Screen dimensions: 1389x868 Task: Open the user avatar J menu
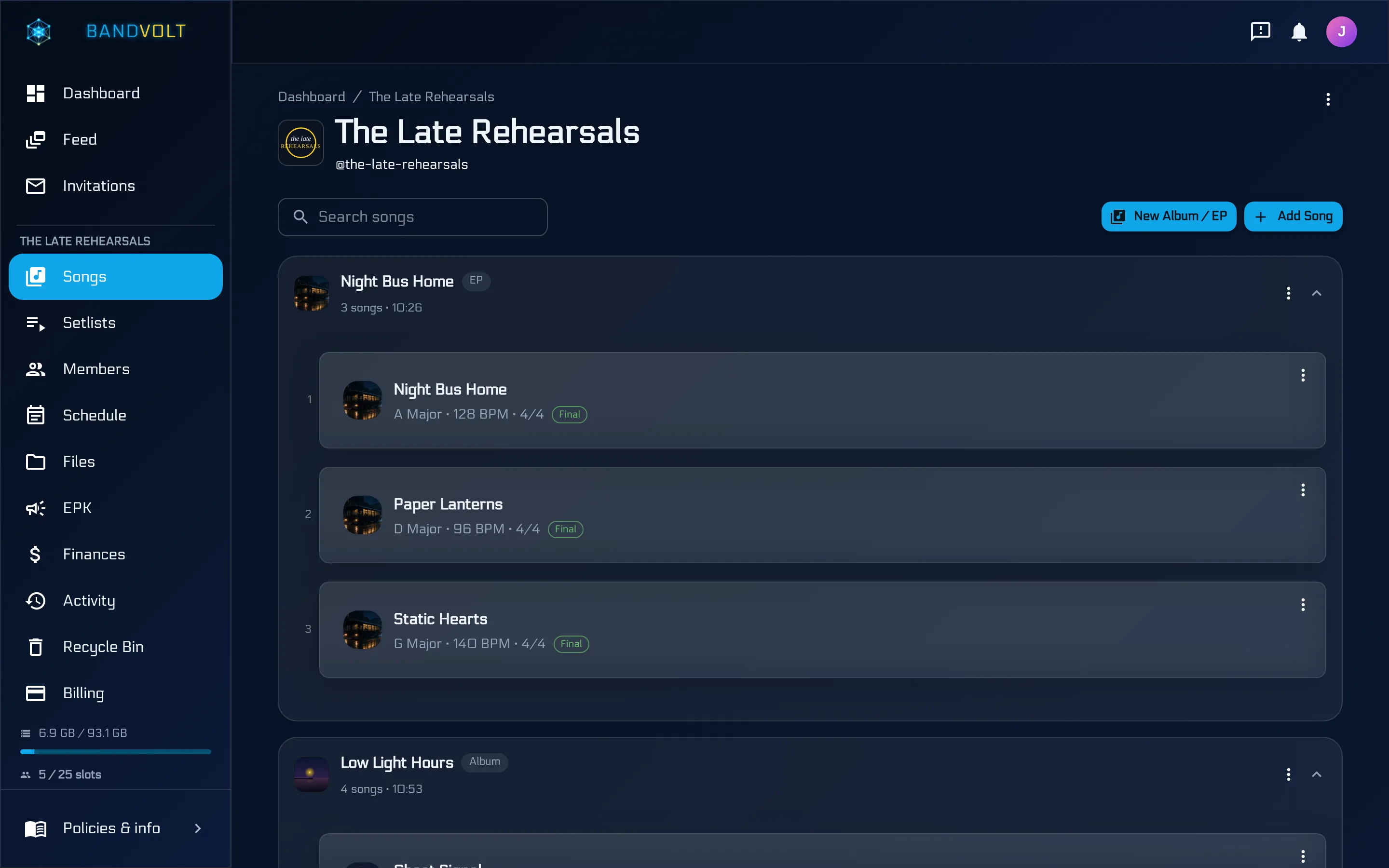click(x=1341, y=31)
